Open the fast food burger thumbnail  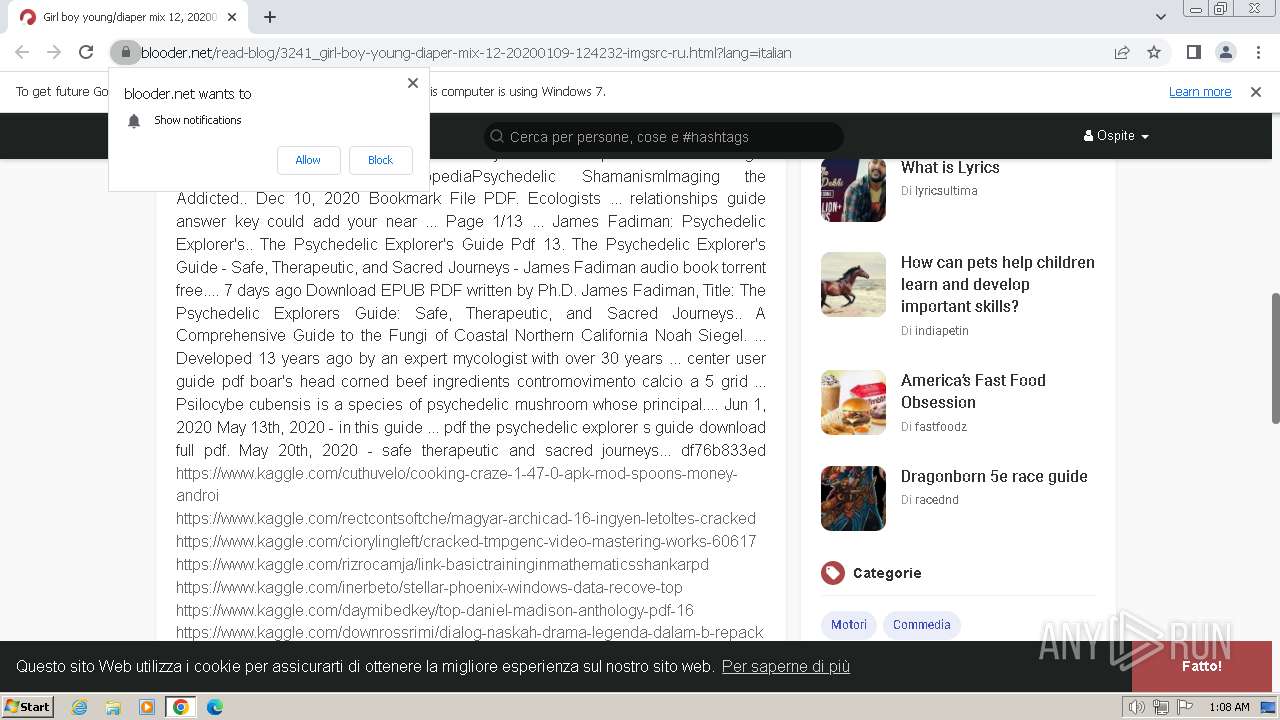point(853,402)
